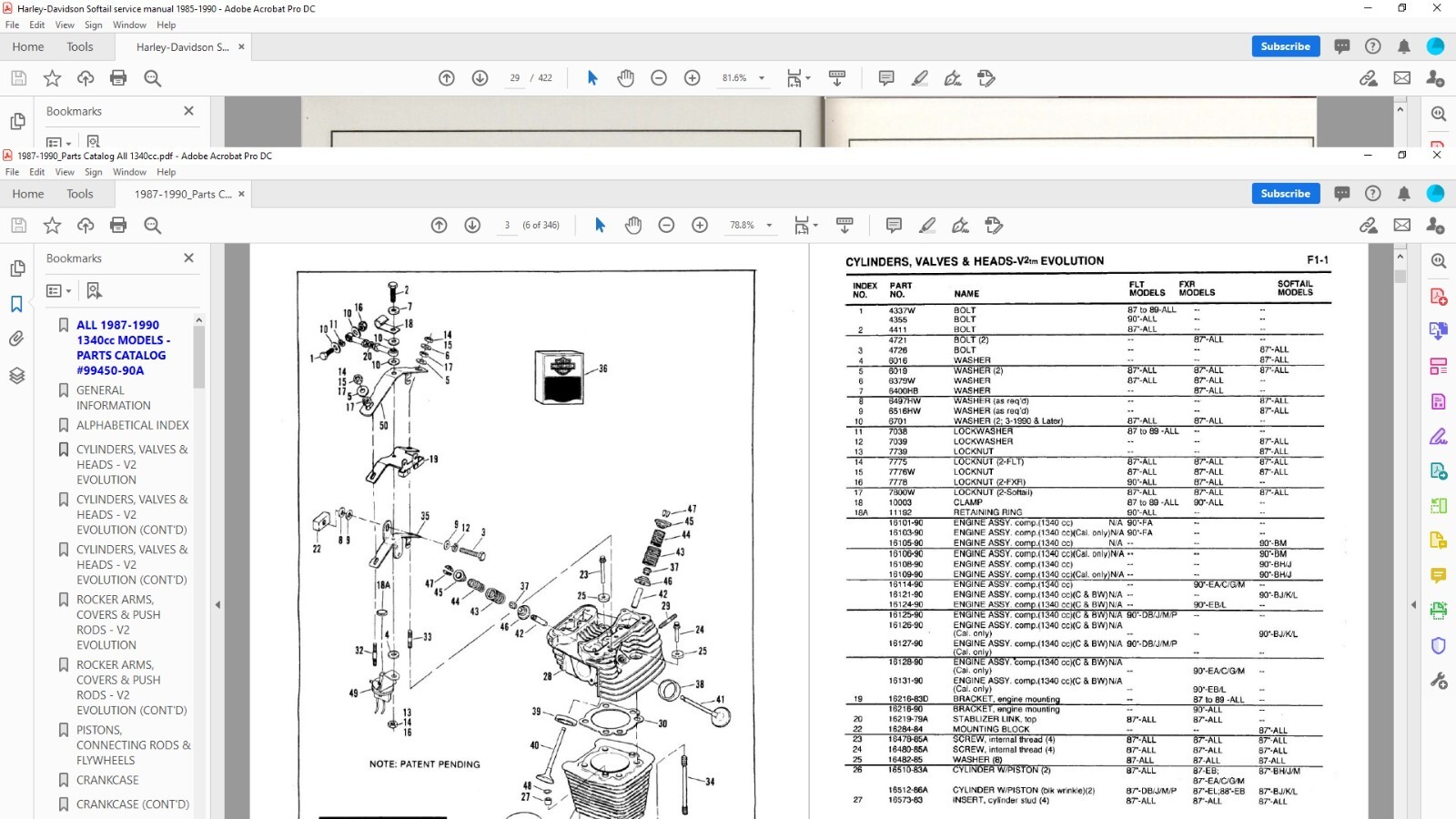Open sign tool in Parts Catalog toolbar
Viewport: 1456px width, 819px height.
(x=960, y=225)
